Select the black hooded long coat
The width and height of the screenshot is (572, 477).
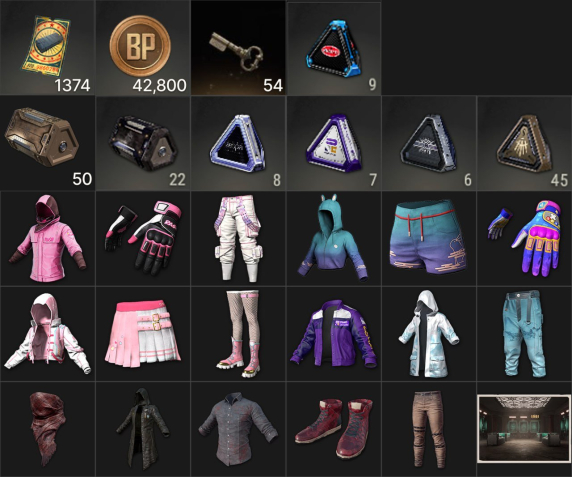click(143, 429)
